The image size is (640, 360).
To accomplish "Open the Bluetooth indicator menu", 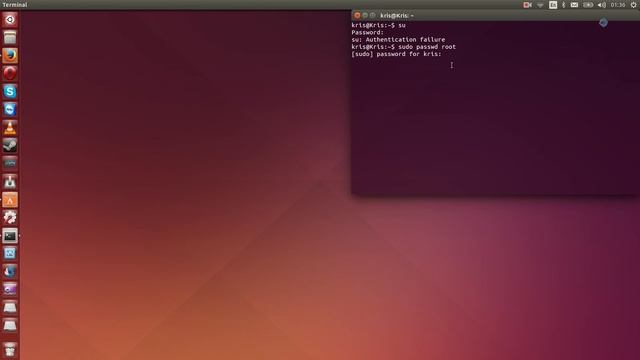I will 564,5.
